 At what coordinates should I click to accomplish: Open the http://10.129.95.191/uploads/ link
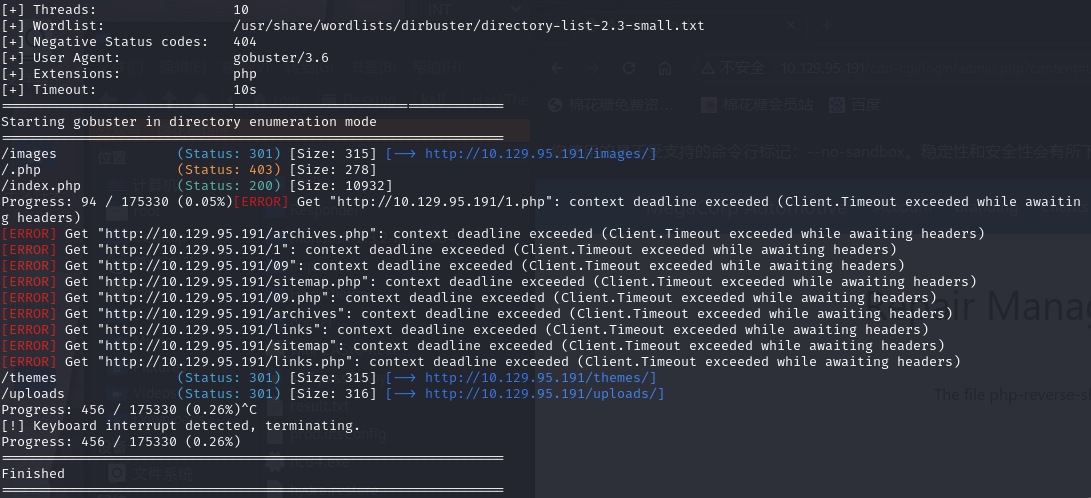544,394
